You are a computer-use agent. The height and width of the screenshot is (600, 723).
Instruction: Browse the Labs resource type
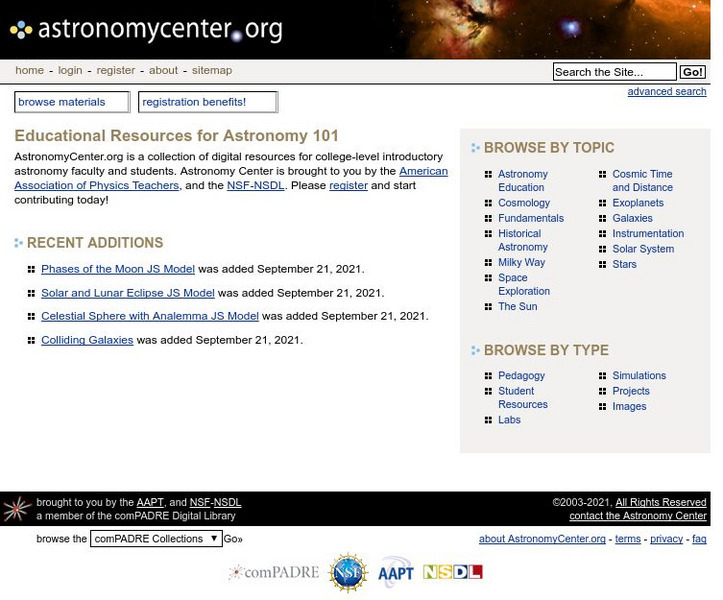(x=509, y=420)
